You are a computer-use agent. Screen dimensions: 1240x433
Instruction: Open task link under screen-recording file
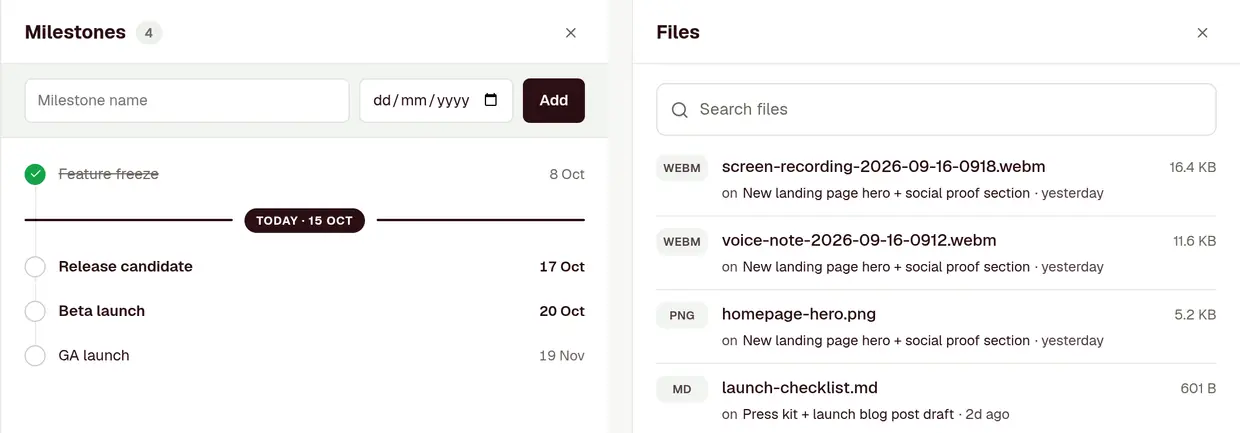886,193
